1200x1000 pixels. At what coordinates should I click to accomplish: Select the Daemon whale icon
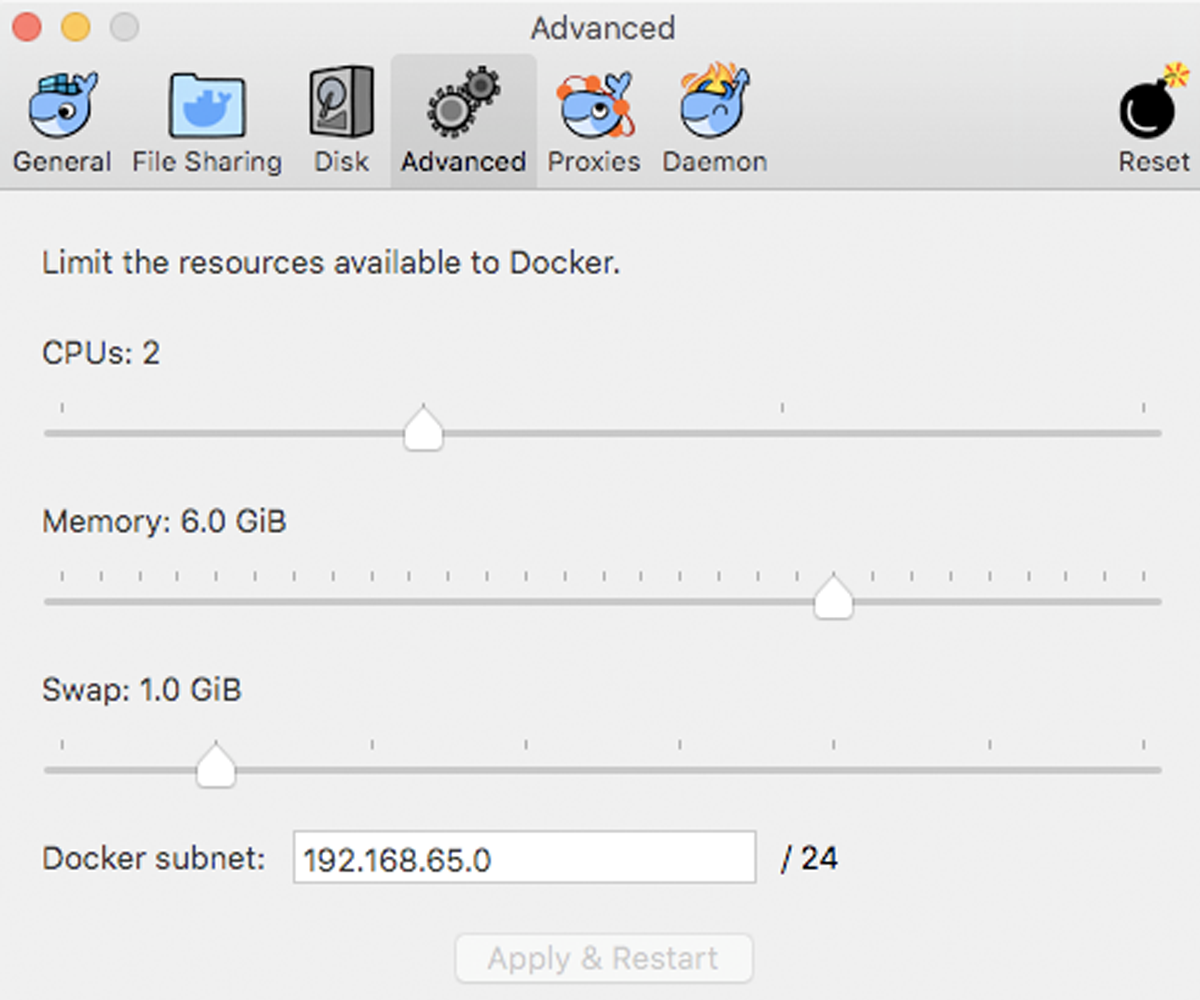[x=714, y=103]
